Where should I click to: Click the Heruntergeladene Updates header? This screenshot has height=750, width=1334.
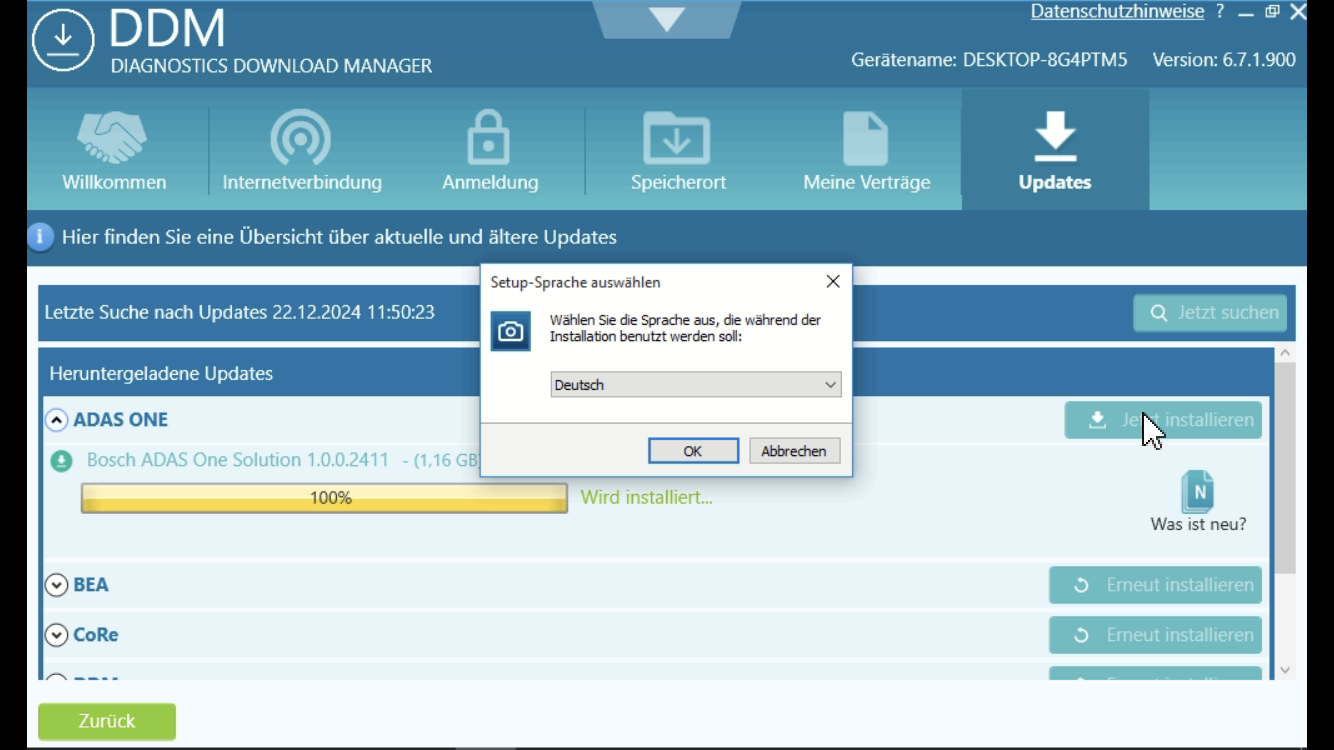(x=161, y=374)
